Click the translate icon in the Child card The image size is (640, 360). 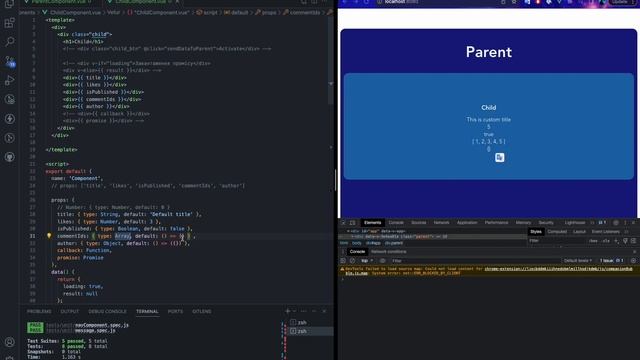click(x=499, y=158)
